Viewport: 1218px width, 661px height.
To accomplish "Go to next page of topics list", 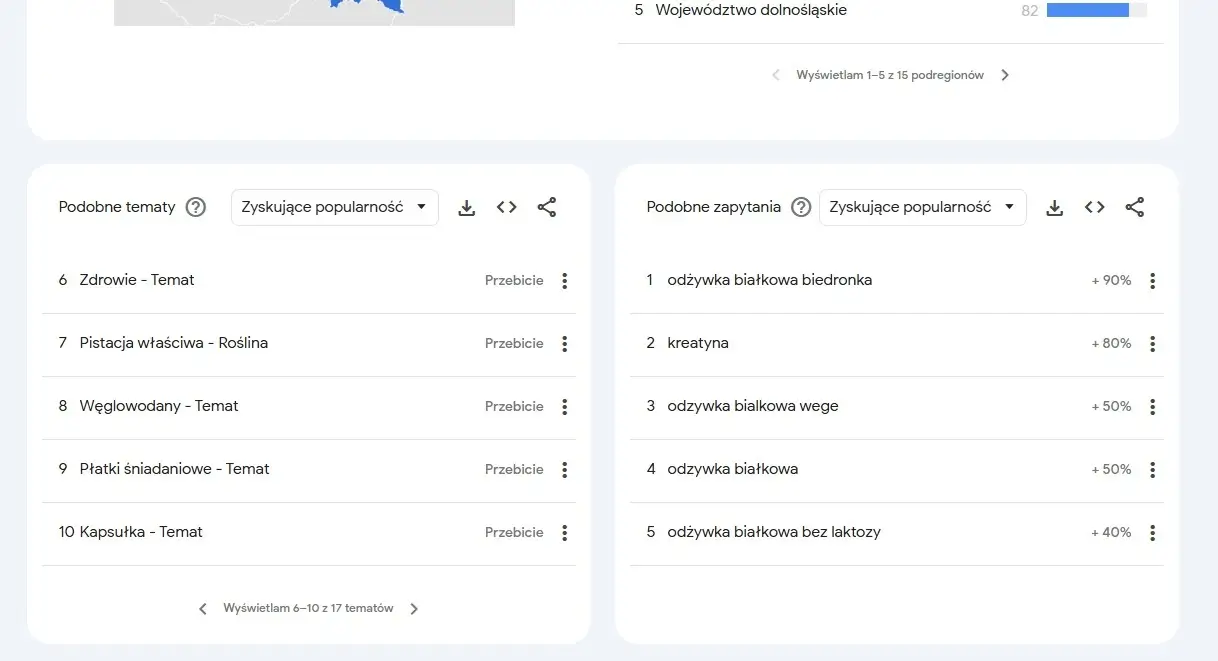I will point(414,607).
